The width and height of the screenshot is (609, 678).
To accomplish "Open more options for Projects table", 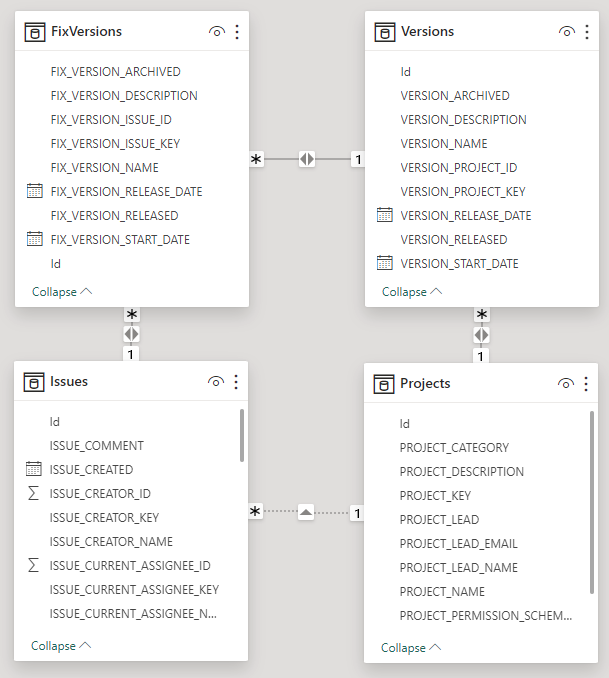I will [x=586, y=384].
